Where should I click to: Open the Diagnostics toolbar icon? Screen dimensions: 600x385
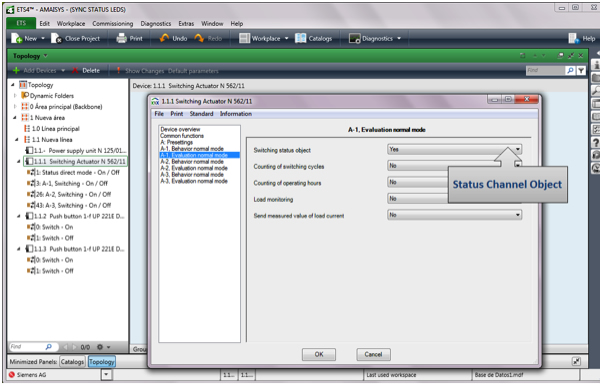pyautogui.click(x=354, y=39)
